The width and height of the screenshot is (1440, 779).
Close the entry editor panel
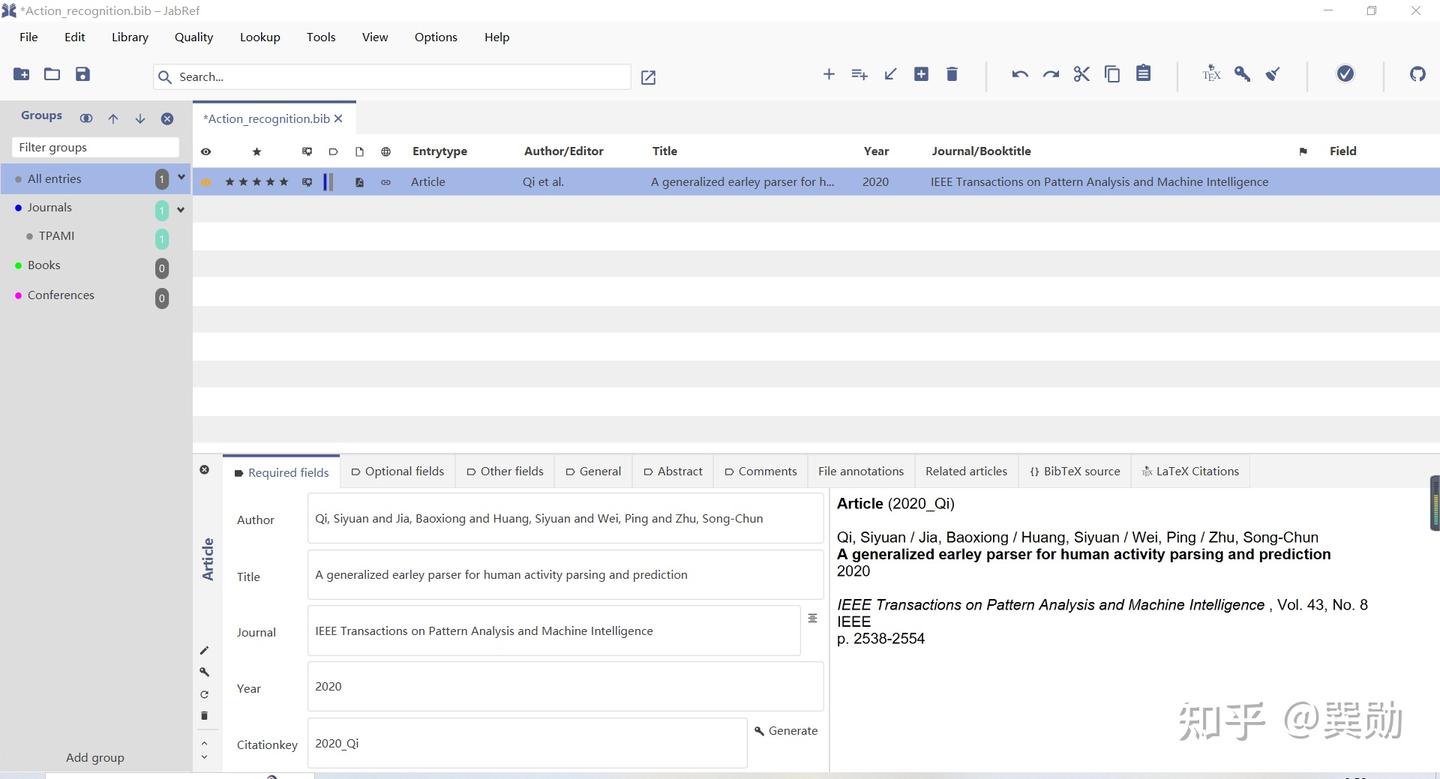[204, 470]
